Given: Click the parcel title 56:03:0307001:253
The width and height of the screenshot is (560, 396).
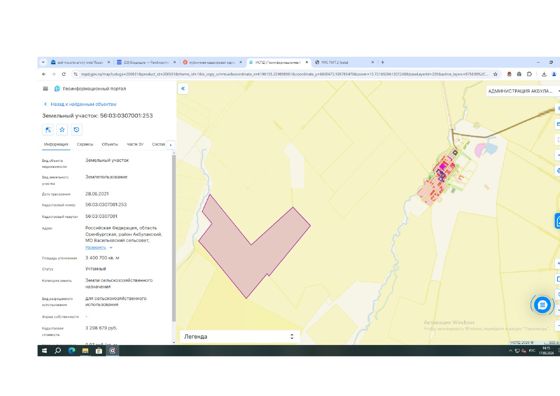Looking at the screenshot, I should coord(126,116).
